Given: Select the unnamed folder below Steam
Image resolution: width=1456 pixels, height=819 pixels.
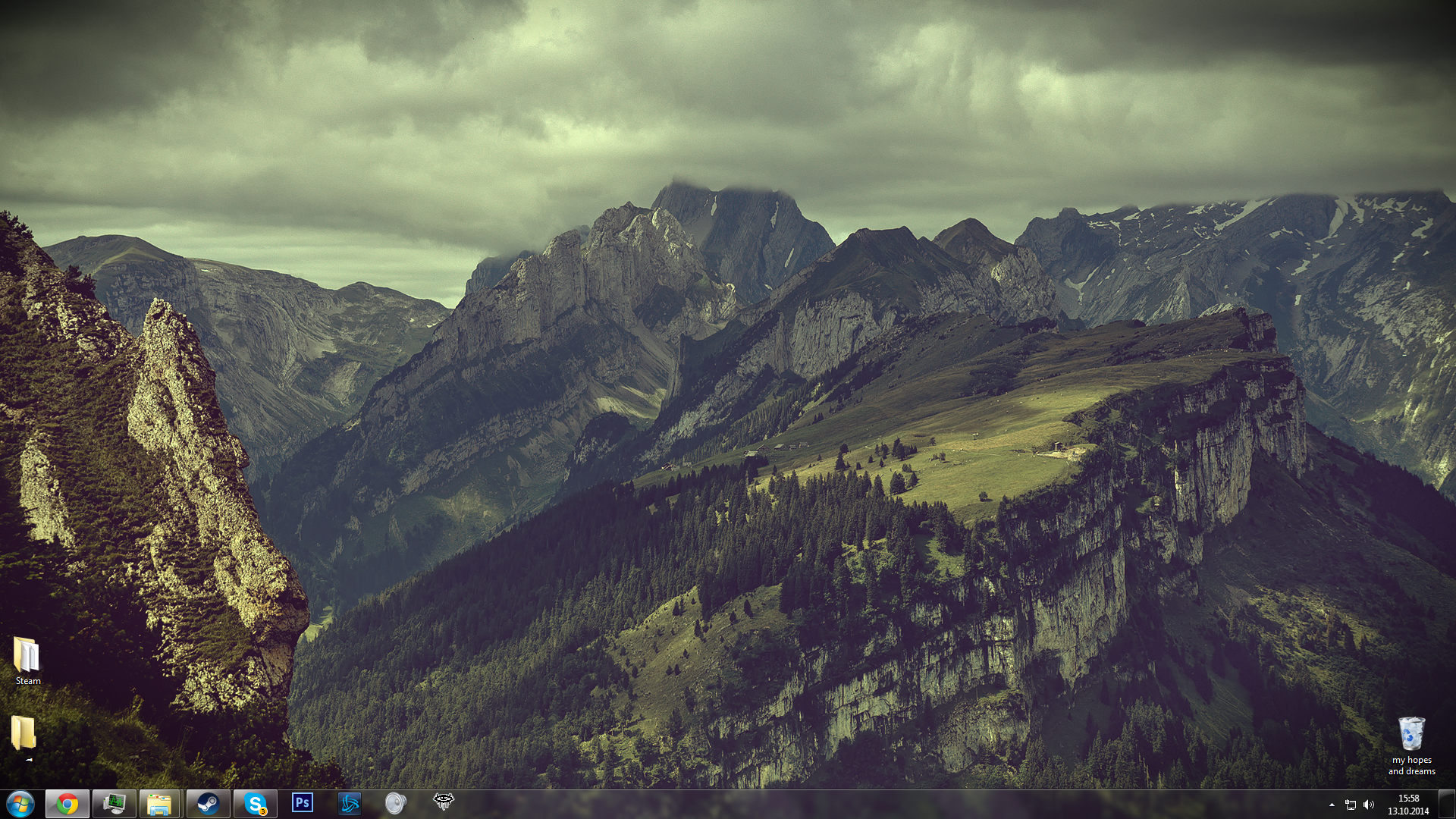Looking at the screenshot, I should pyautogui.click(x=24, y=733).
